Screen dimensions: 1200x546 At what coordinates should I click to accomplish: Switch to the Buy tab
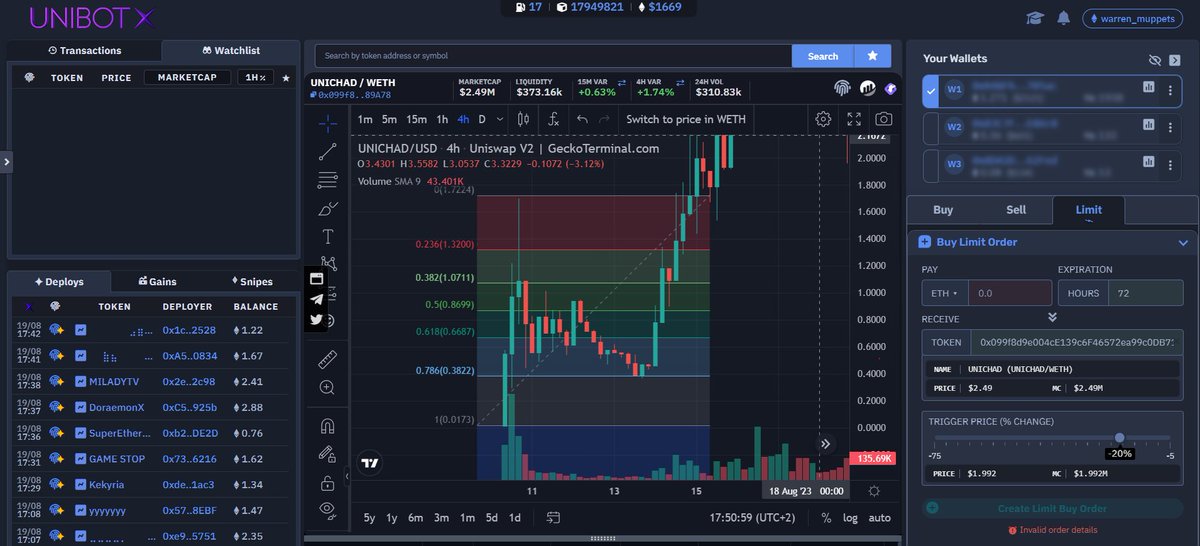coord(943,210)
